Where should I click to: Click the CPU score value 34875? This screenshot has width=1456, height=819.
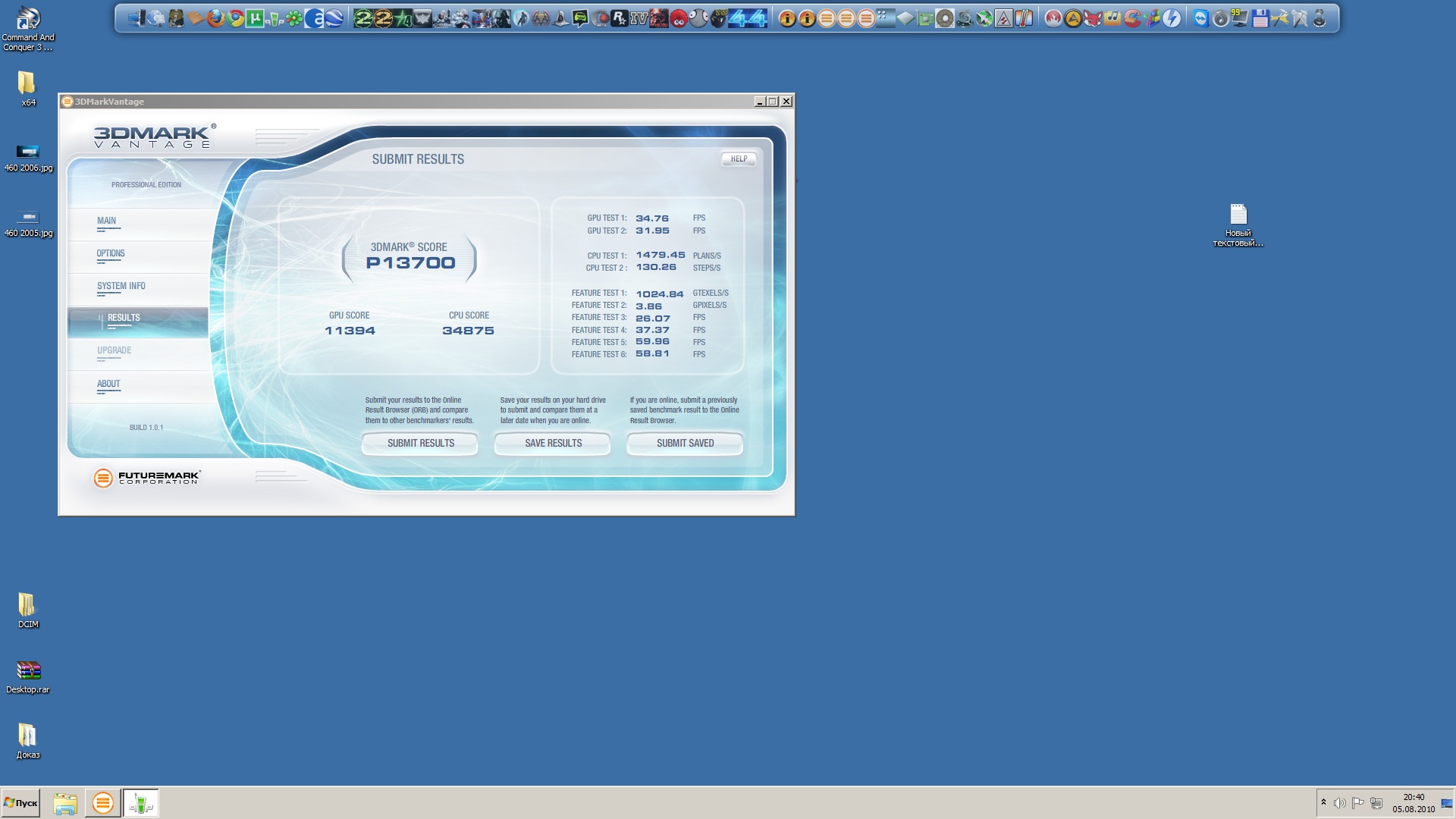[468, 331]
